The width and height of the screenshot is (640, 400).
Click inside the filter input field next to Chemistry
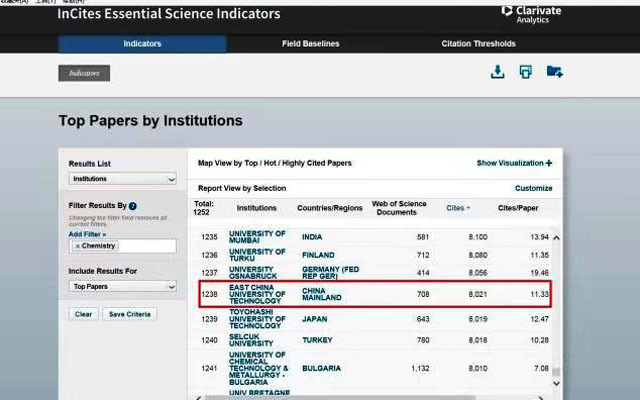pos(147,246)
